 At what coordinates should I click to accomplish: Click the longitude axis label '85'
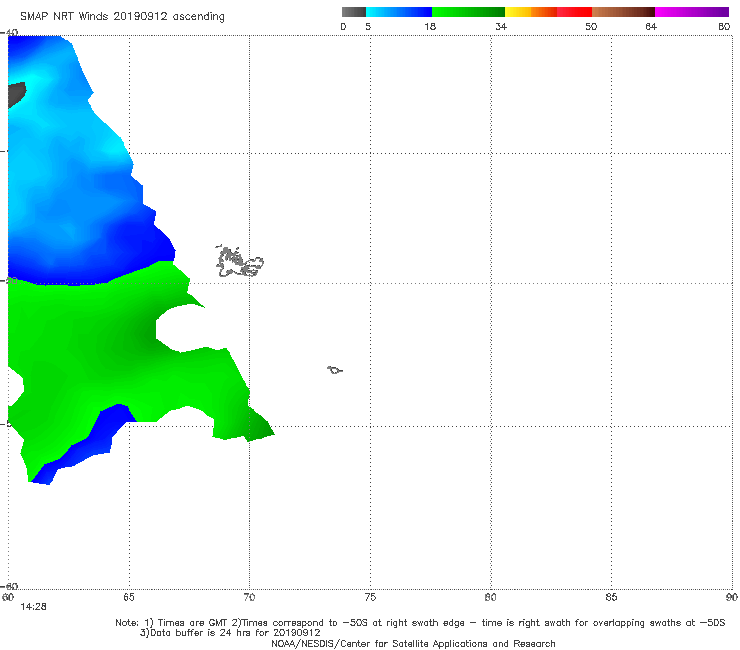click(x=611, y=598)
